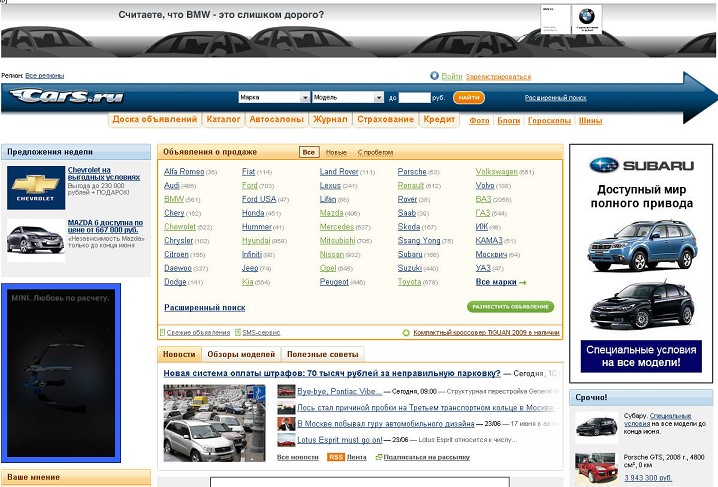Click the login user icon next to Войти

click(435, 76)
